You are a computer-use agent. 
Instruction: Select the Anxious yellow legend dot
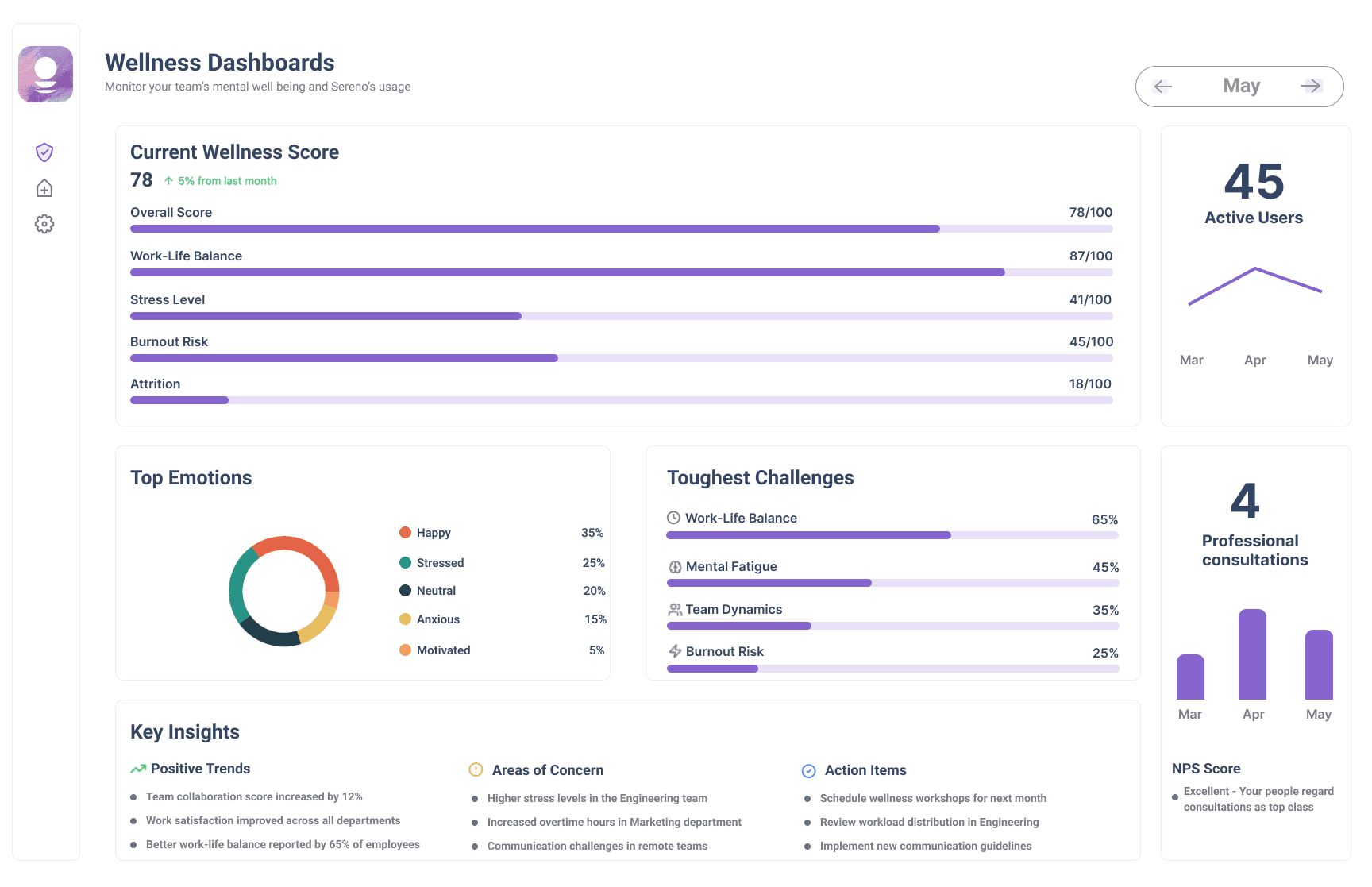pos(405,619)
